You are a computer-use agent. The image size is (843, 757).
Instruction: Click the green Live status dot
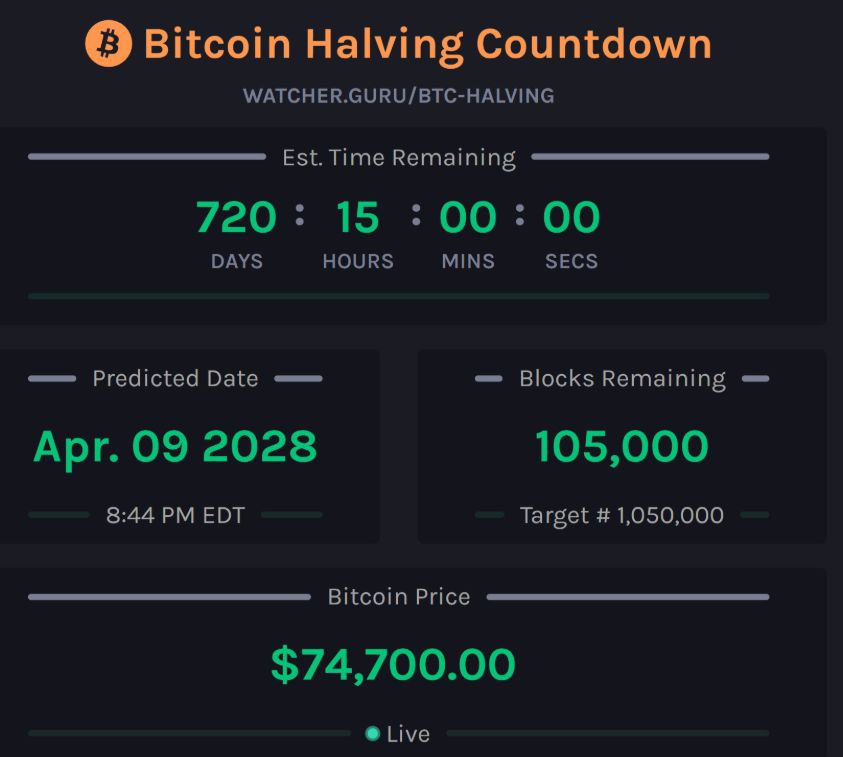(373, 734)
